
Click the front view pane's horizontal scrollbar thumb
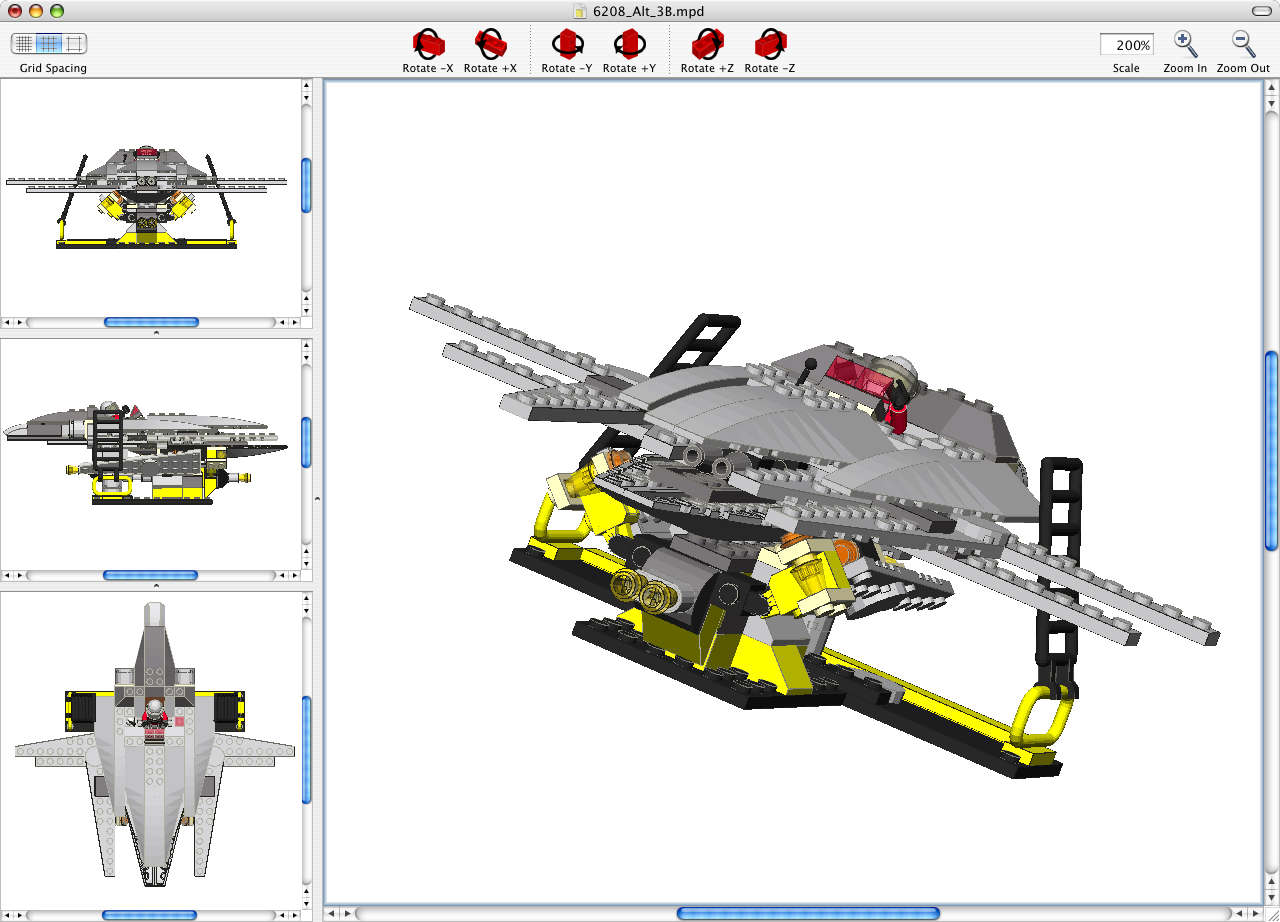(x=152, y=322)
